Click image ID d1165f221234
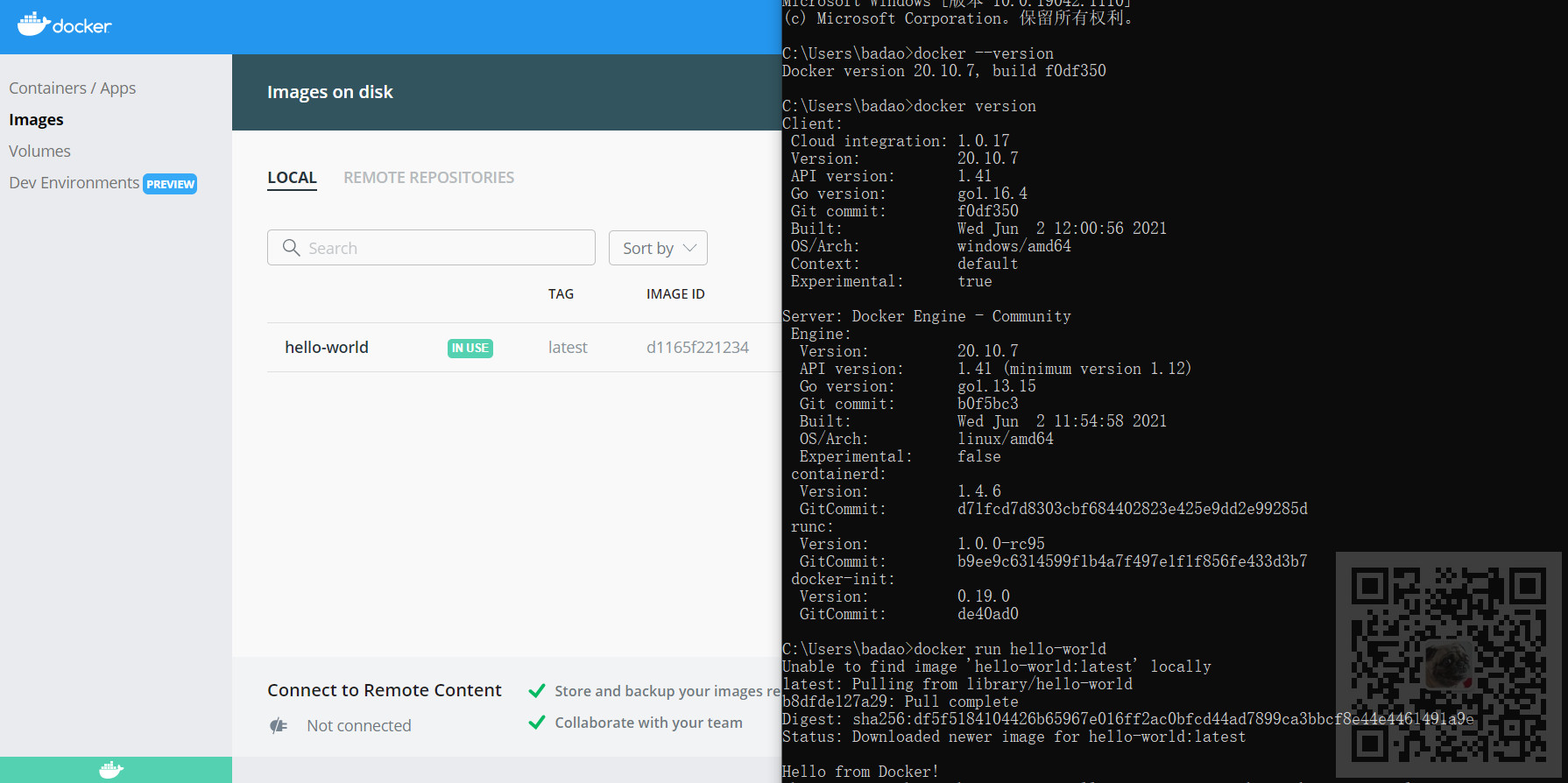The image size is (1568, 783). pyautogui.click(x=697, y=348)
